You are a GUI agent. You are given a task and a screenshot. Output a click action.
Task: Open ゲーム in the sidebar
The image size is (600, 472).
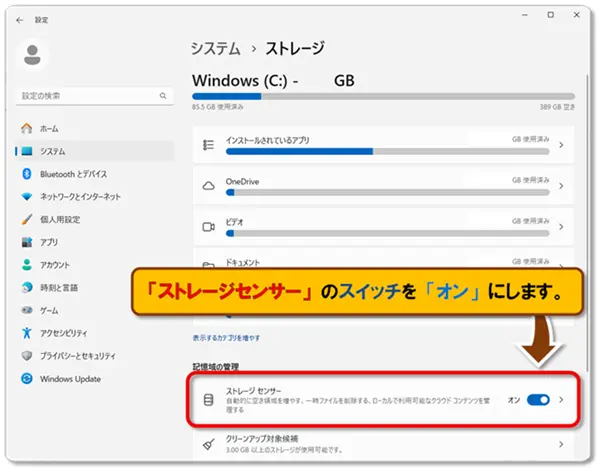pos(95,310)
